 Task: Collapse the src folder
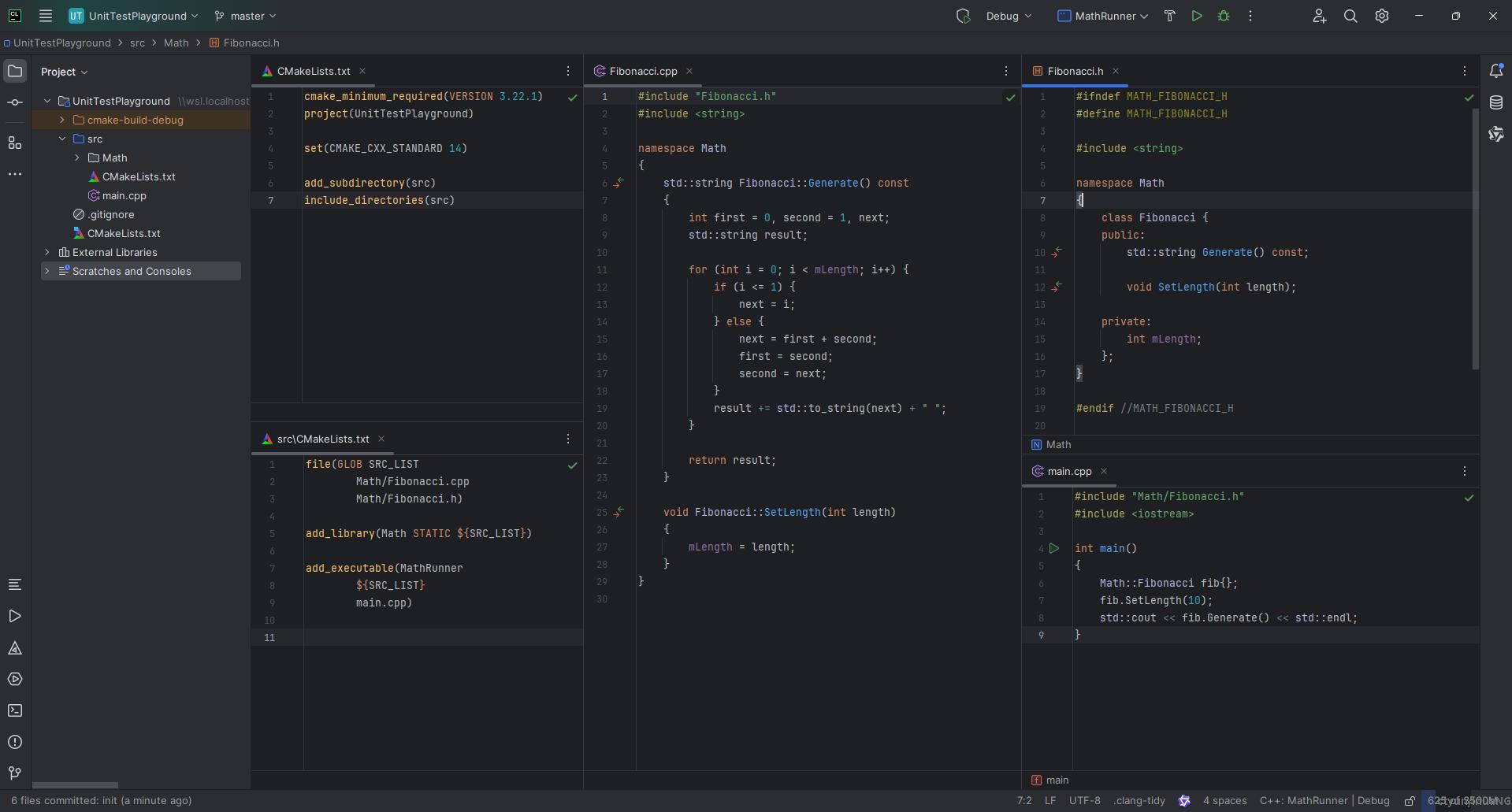click(62, 139)
